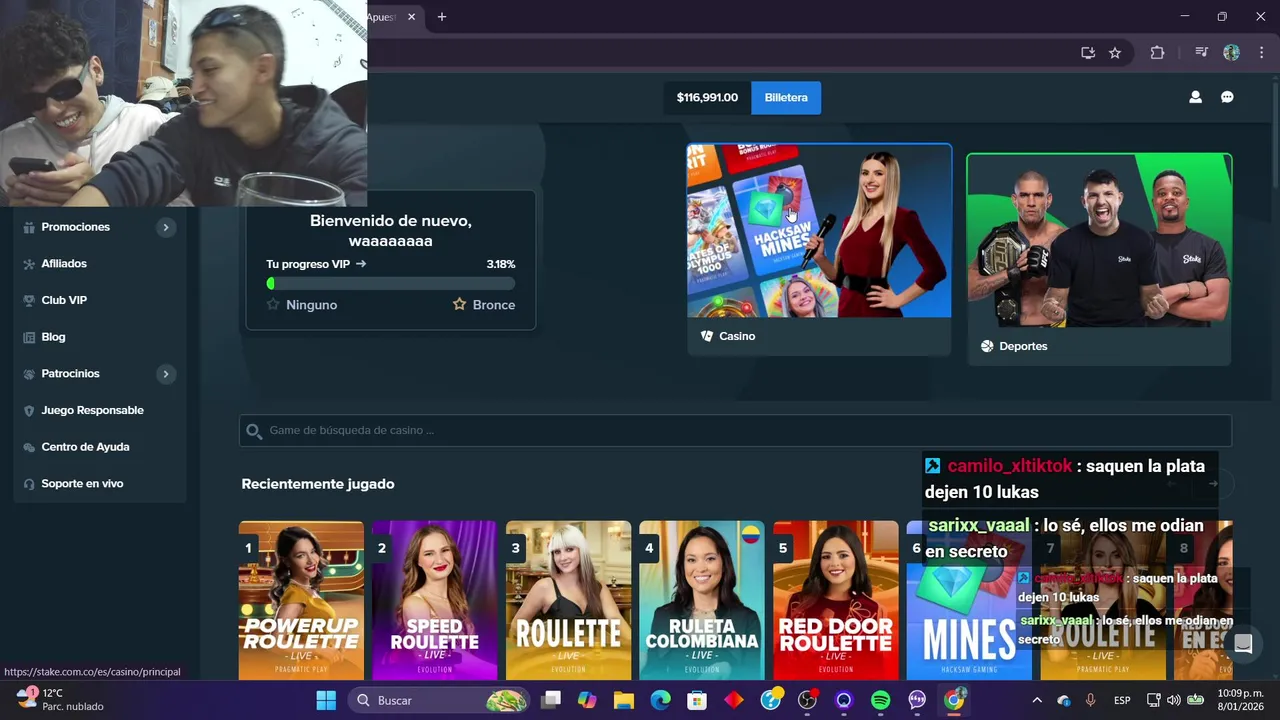1280x720 pixels.
Task: Expand the Patrocinios submenu chevron
Action: point(166,374)
